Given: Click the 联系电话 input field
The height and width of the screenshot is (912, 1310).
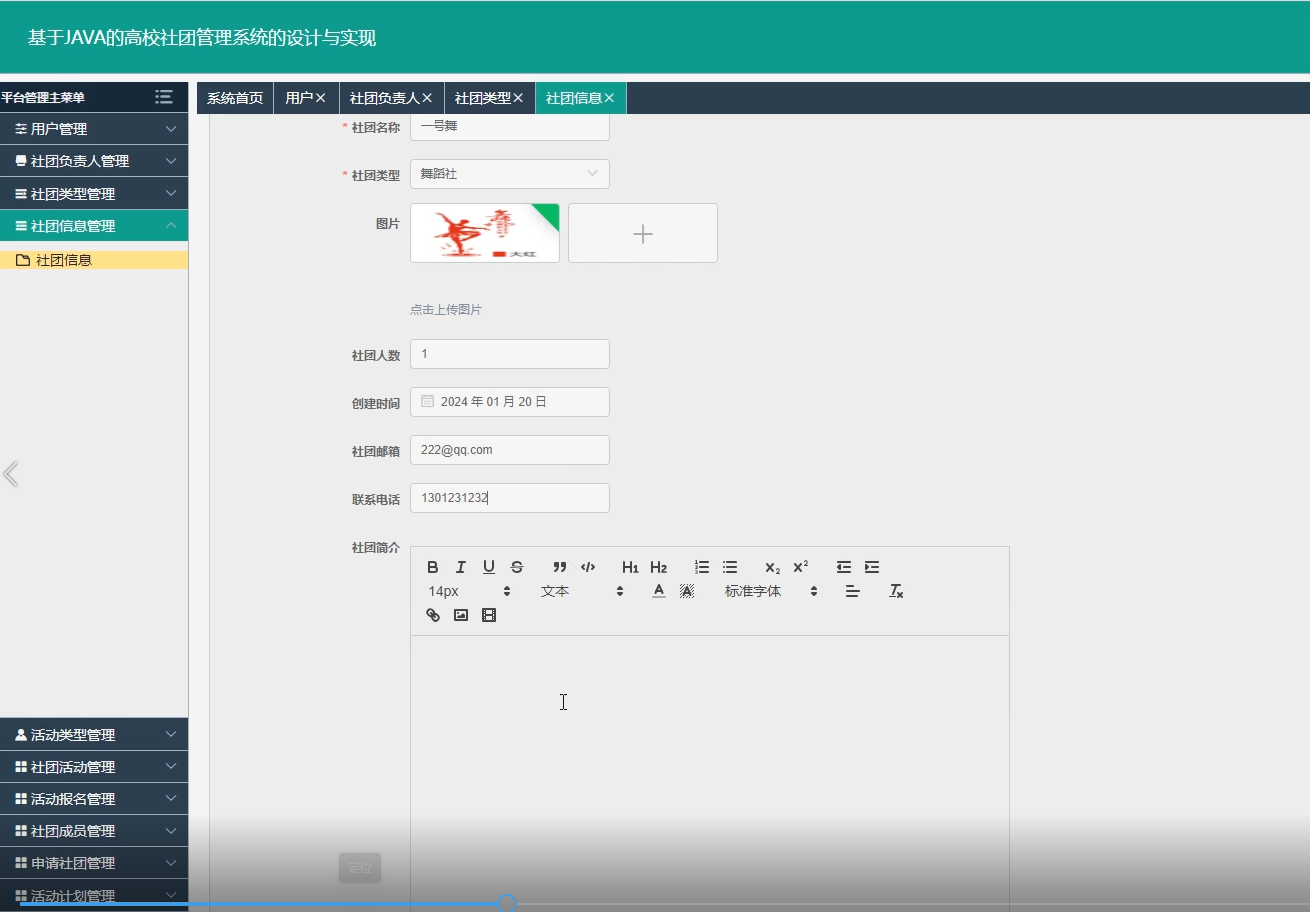Looking at the screenshot, I should coord(510,498).
